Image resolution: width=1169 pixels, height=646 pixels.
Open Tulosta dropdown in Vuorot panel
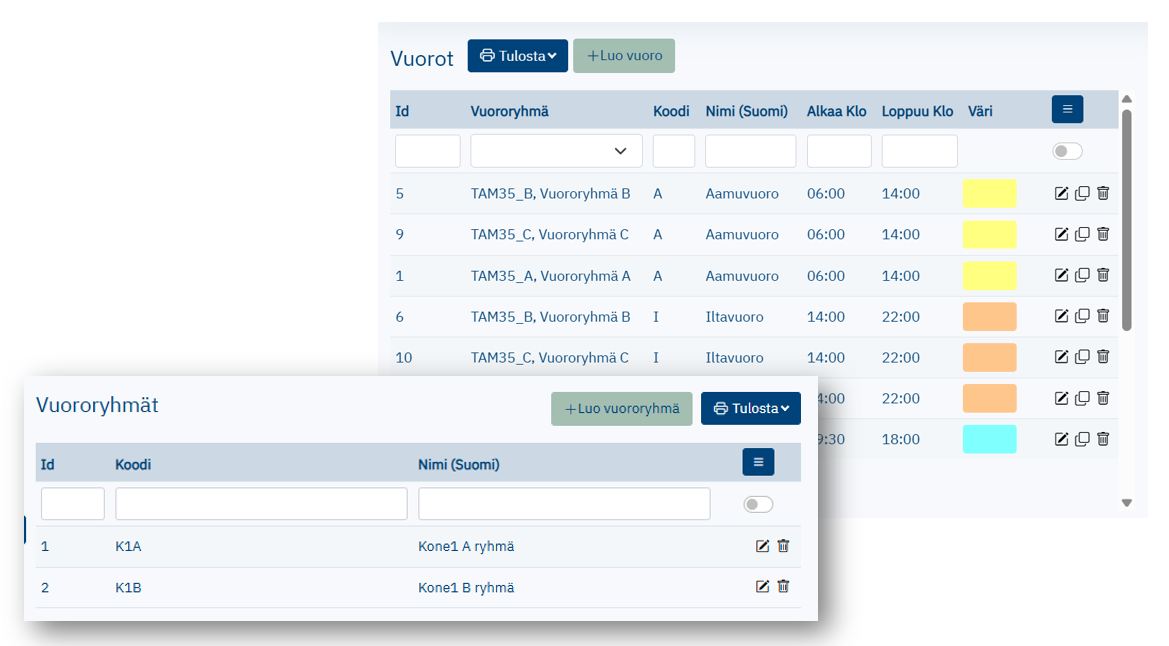(517, 56)
